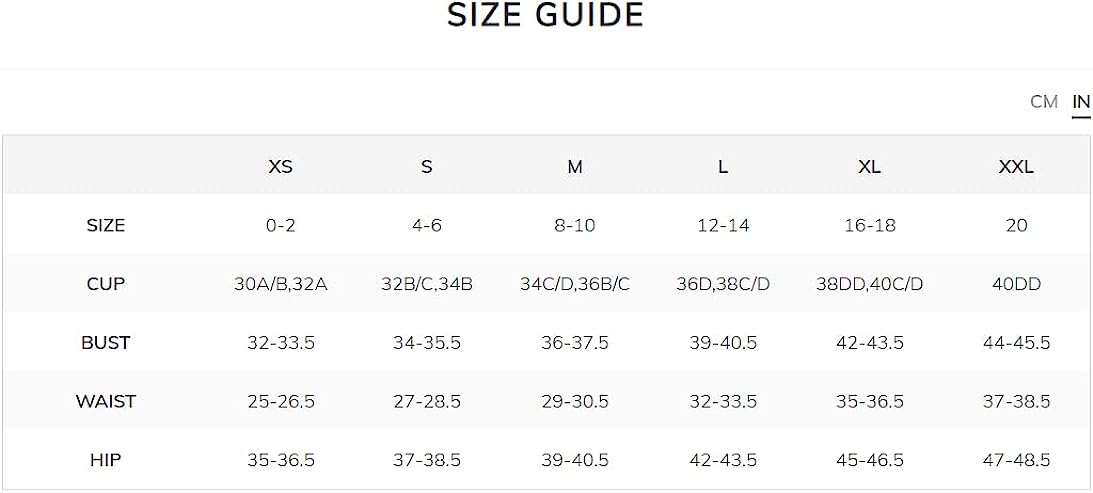Select the 30A/B,32A cup cell

(x=281, y=285)
